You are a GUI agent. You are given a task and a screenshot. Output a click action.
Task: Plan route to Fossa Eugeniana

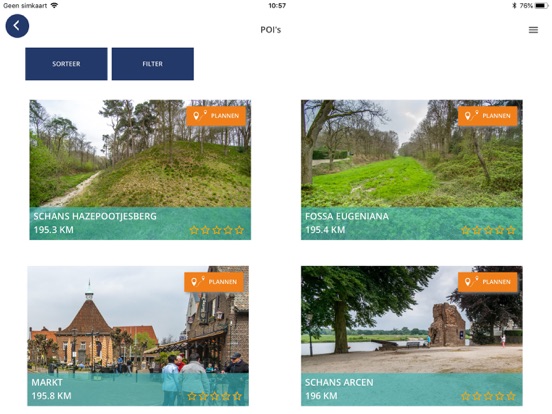coord(488,116)
